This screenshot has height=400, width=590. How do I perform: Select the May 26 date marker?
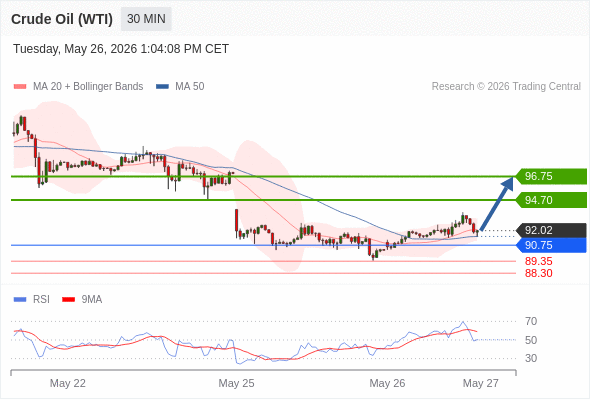pyautogui.click(x=387, y=383)
